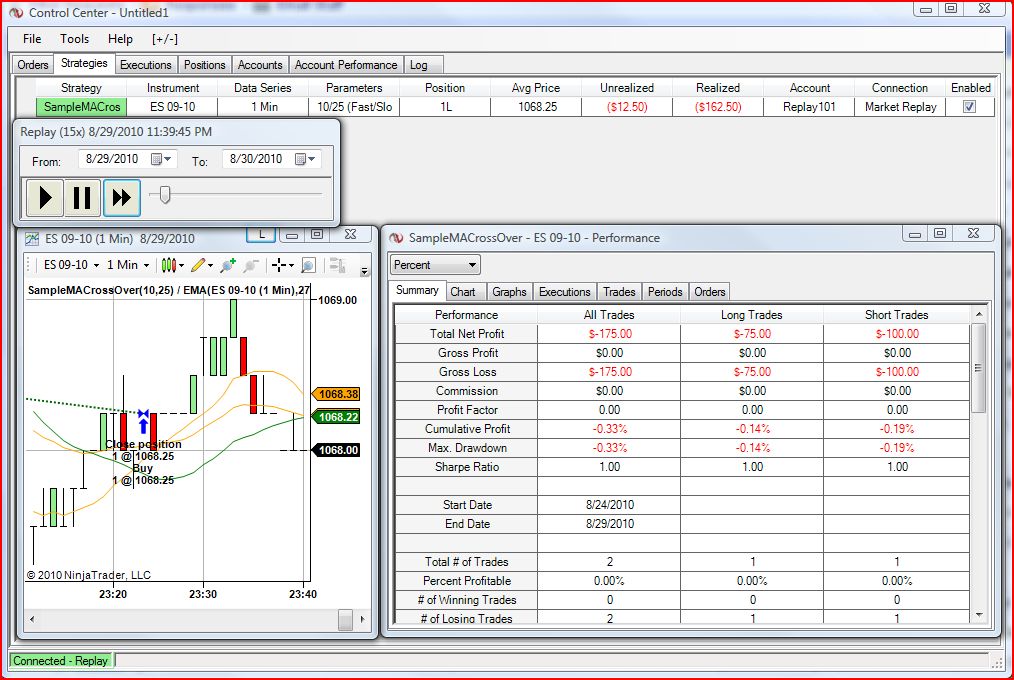Open the Percent display mode dropdown
1014x680 pixels.
click(x=435, y=265)
